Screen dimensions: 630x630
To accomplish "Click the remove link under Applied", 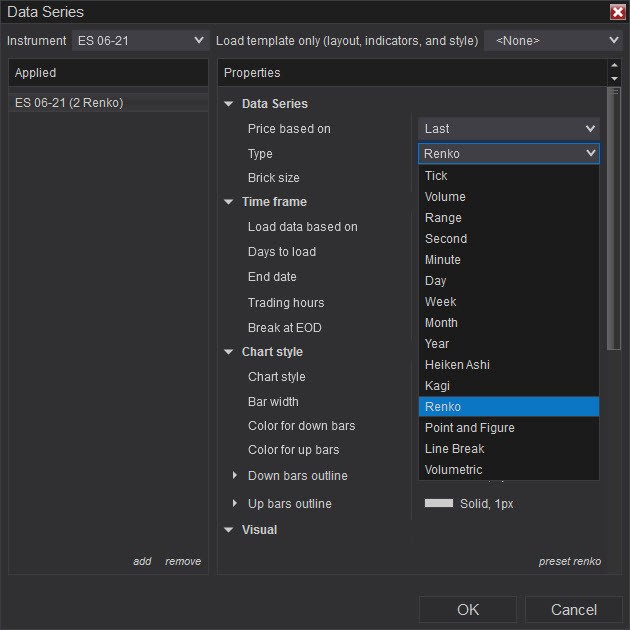I will tap(183, 561).
